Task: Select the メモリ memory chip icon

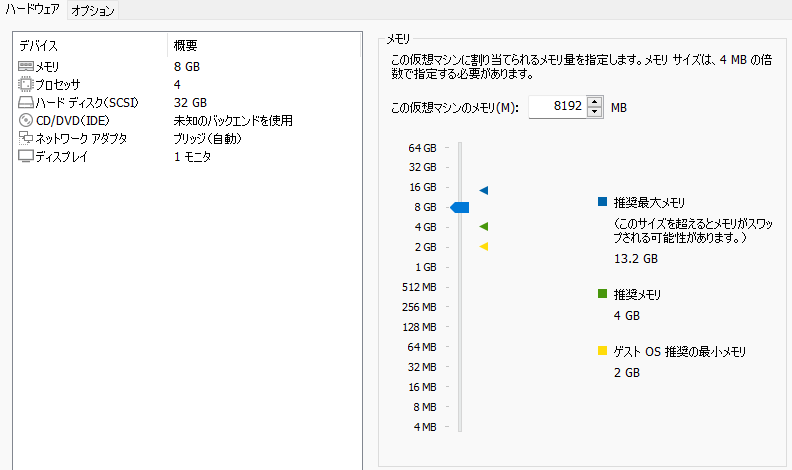Action: [x=26, y=66]
